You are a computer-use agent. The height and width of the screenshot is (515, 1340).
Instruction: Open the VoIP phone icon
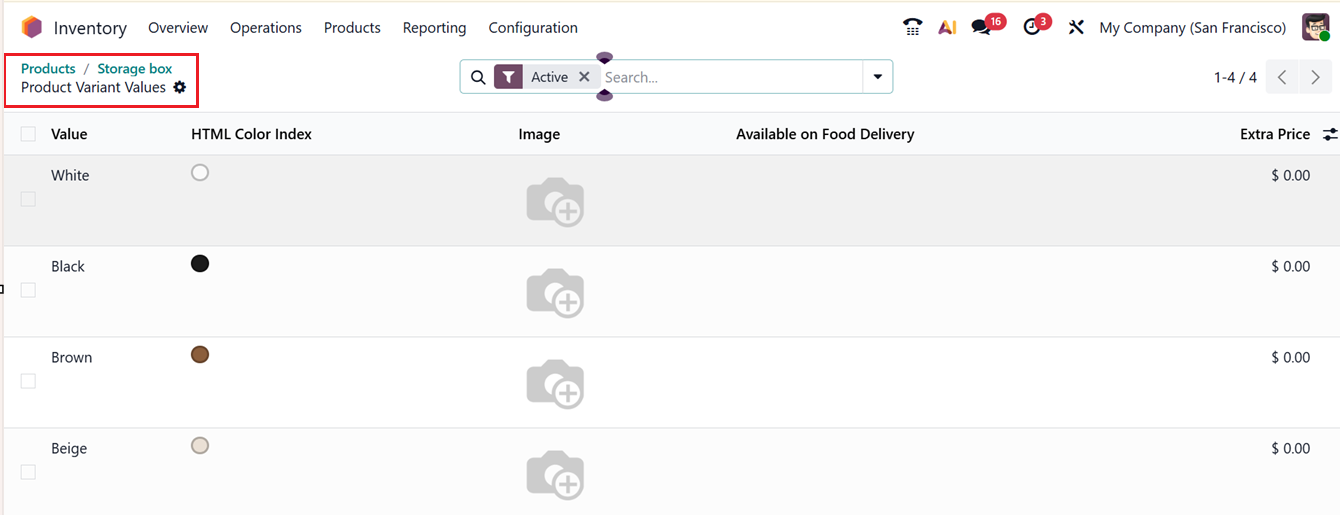coord(912,28)
